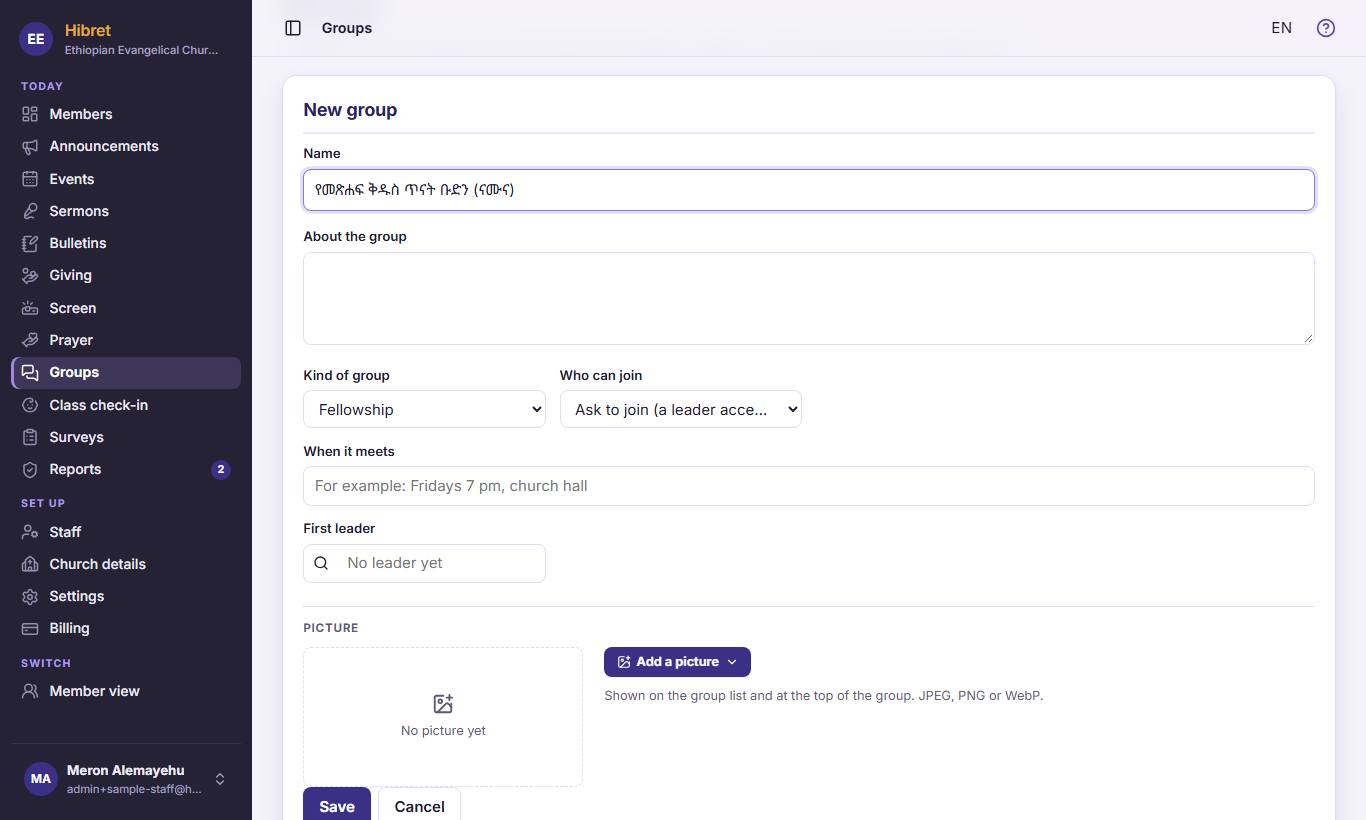
Task: Click the Groups breadcrumb title in header
Action: (347, 28)
